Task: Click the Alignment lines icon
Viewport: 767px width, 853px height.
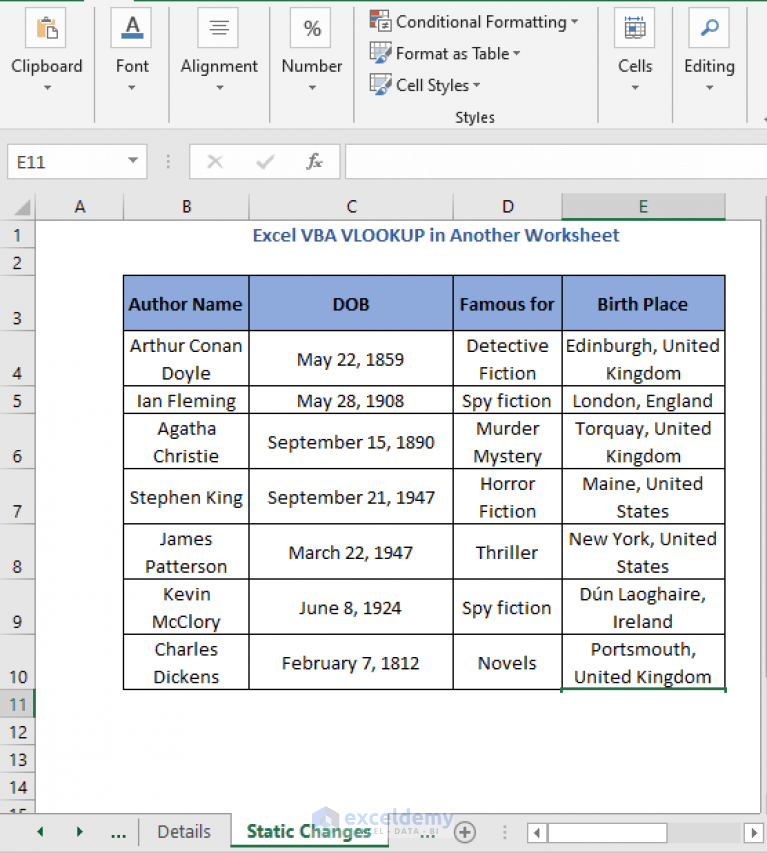Action: point(219,28)
